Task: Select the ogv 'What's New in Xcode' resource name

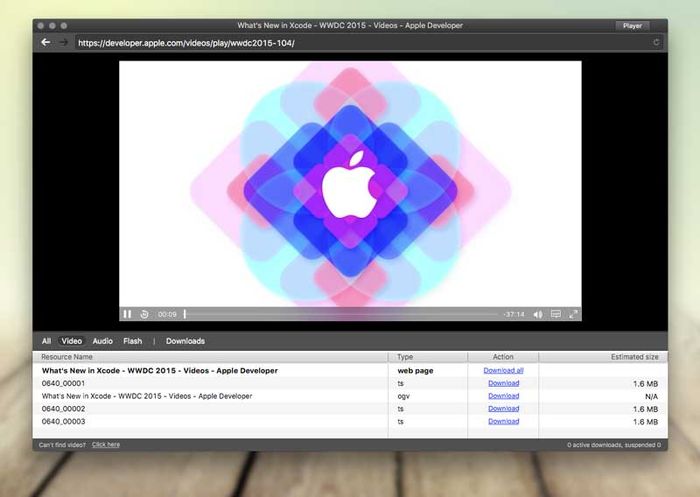Action: pyautogui.click(x=147, y=396)
